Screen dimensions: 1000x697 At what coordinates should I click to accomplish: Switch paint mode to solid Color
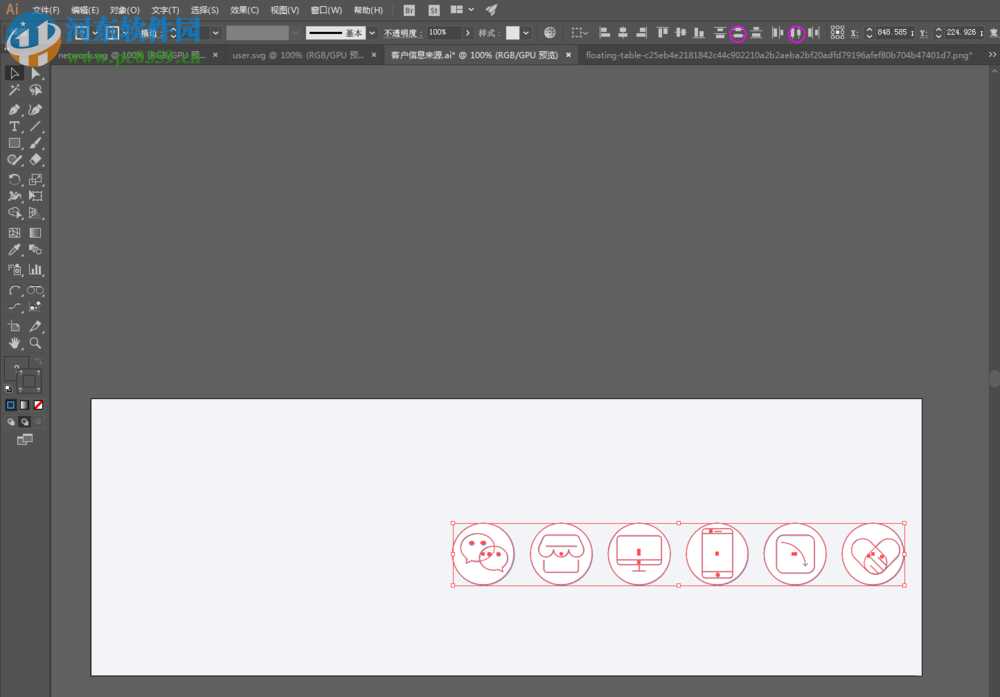pos(11,405)
